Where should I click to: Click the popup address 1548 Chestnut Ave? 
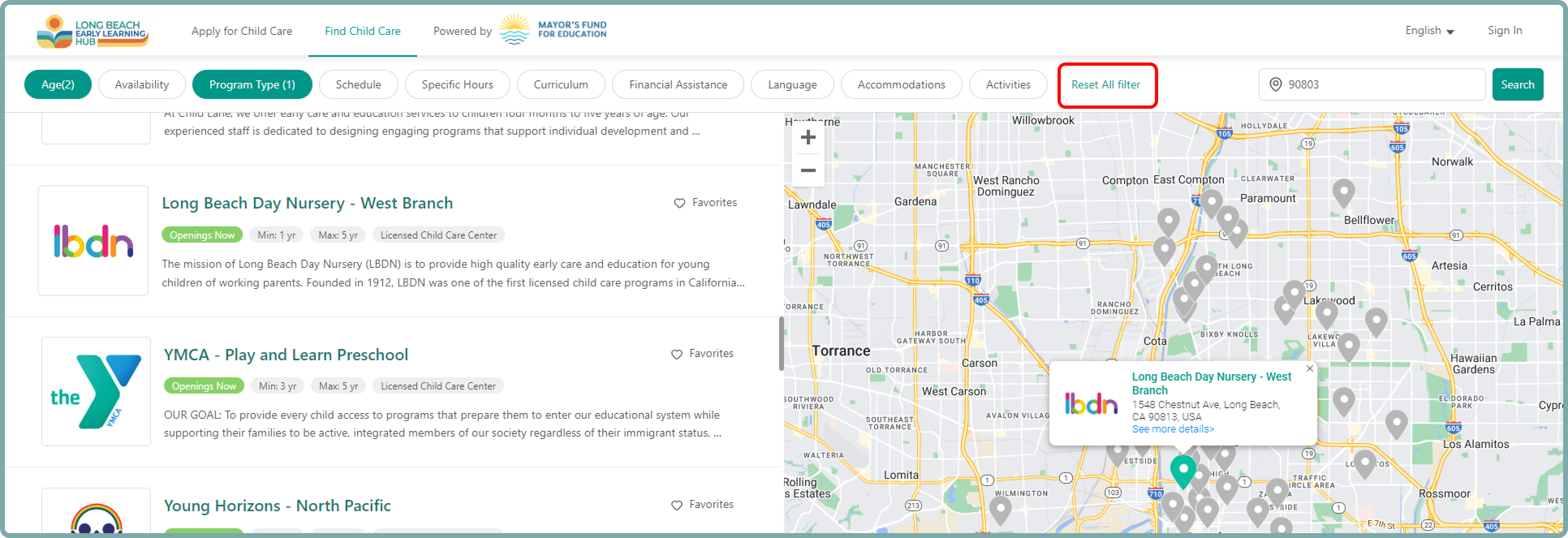click(1205, 411)
